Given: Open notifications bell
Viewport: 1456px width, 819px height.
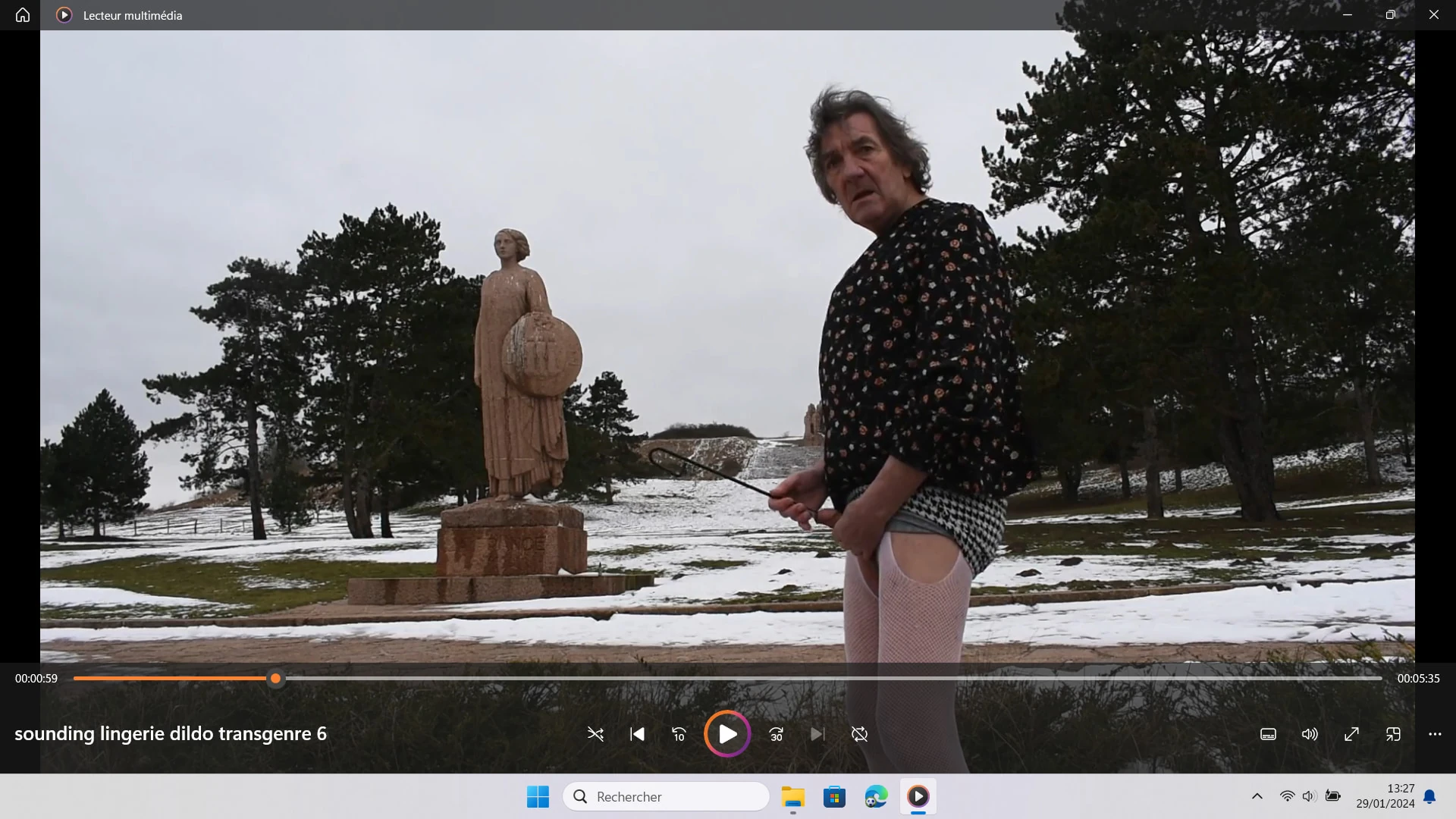Looking at the screenshot, I should [1429, 796].
